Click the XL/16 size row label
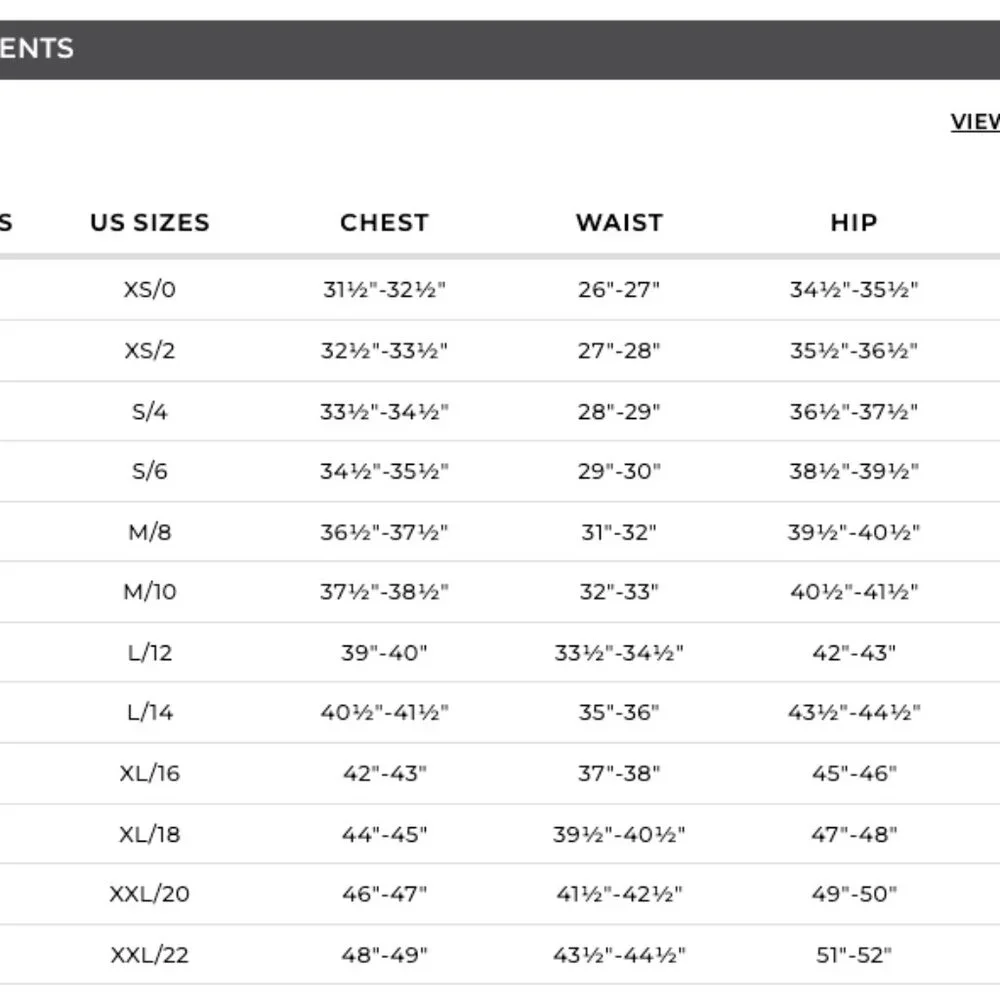 click(x=150, y=774)
